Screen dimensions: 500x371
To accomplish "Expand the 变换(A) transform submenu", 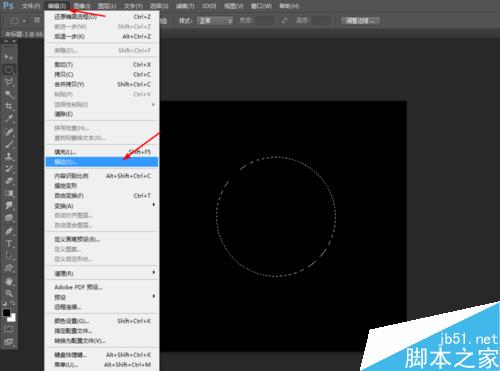I will click(102, 206).
